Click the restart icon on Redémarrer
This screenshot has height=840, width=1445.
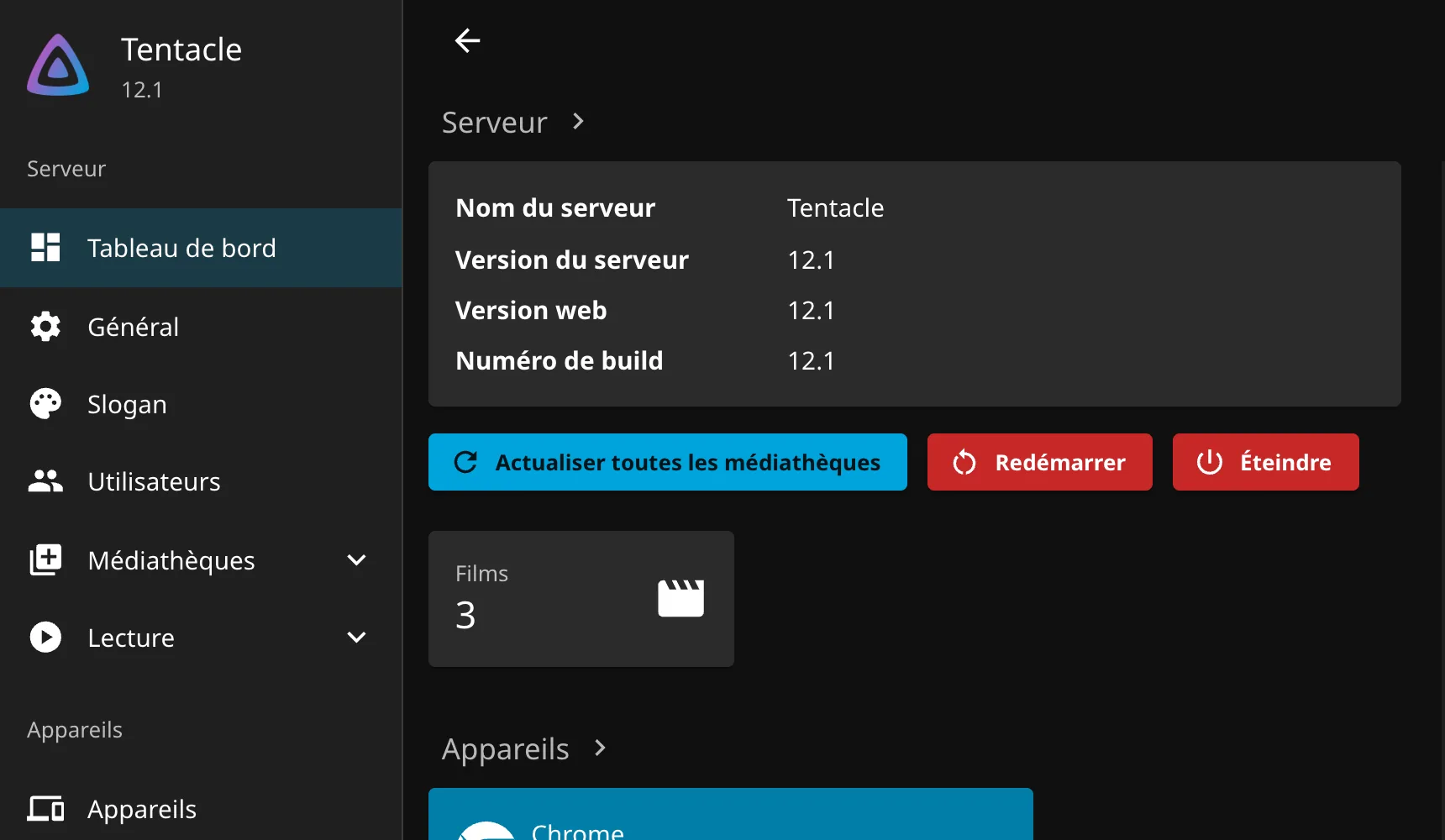(x=964, y=462)
